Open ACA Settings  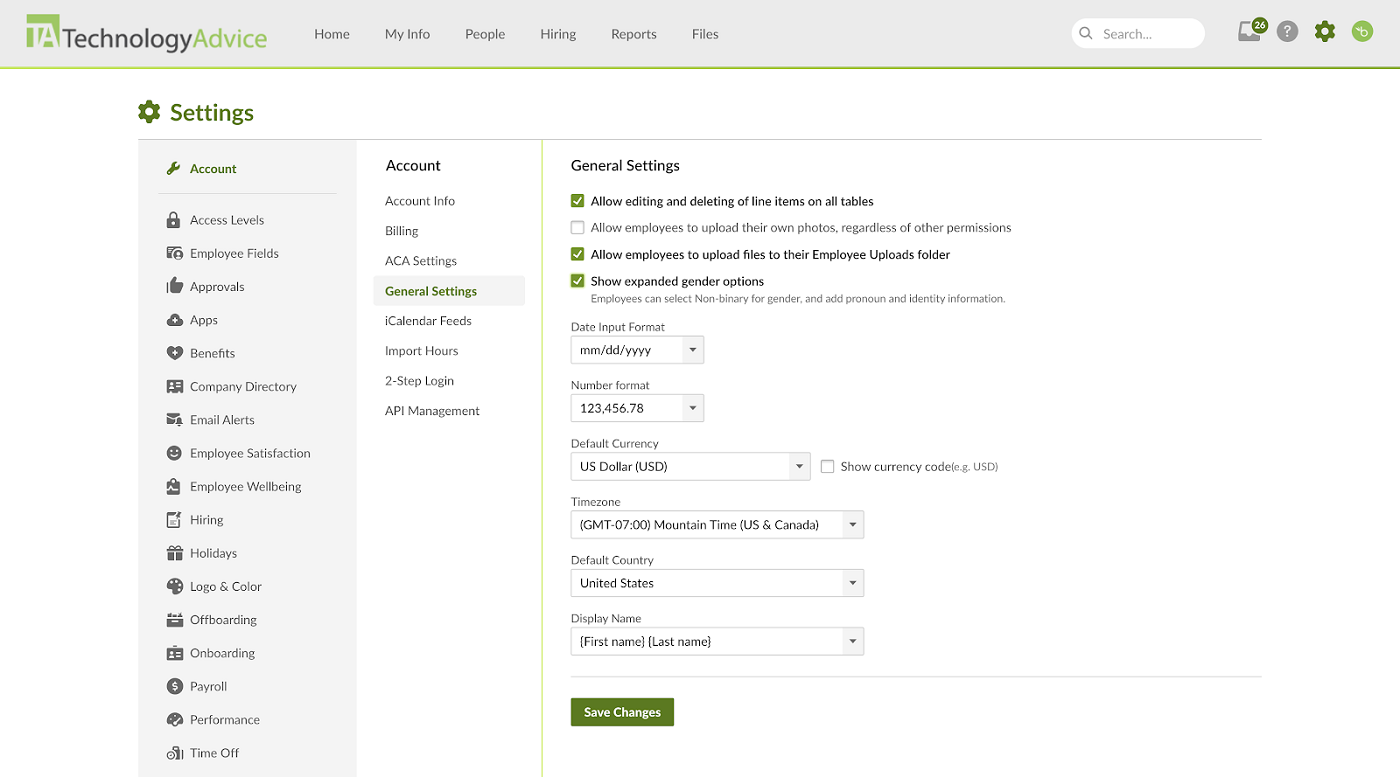tap(421, 261)
